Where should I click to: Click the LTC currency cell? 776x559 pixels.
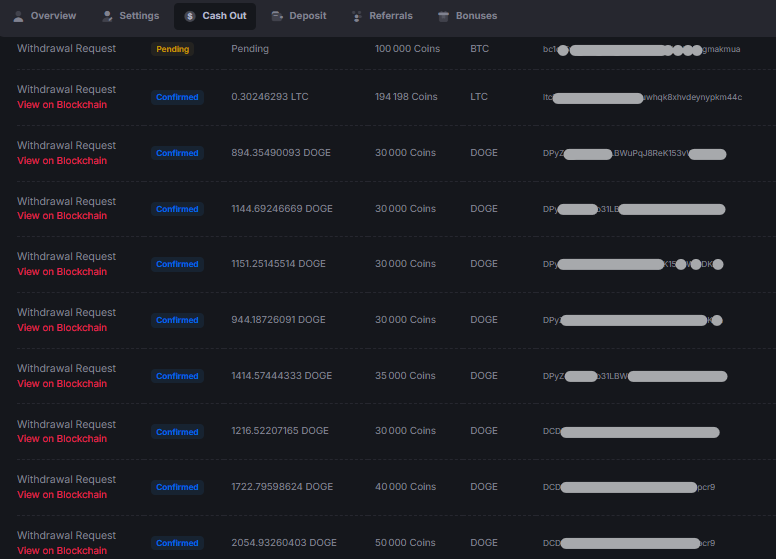(479, 96)
